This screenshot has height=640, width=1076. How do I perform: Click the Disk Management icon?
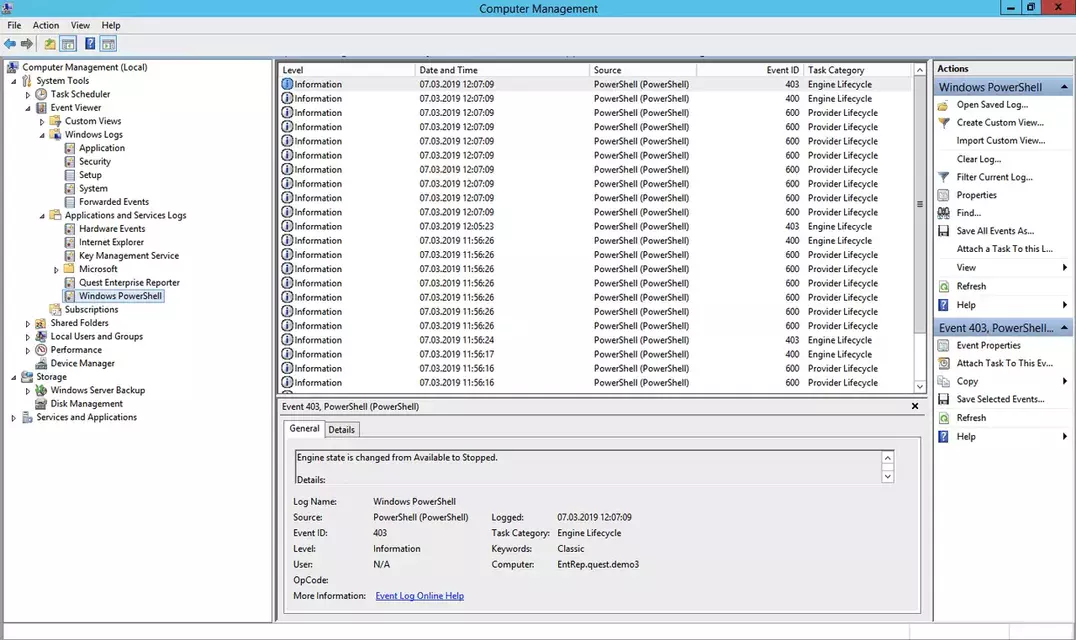41,404
